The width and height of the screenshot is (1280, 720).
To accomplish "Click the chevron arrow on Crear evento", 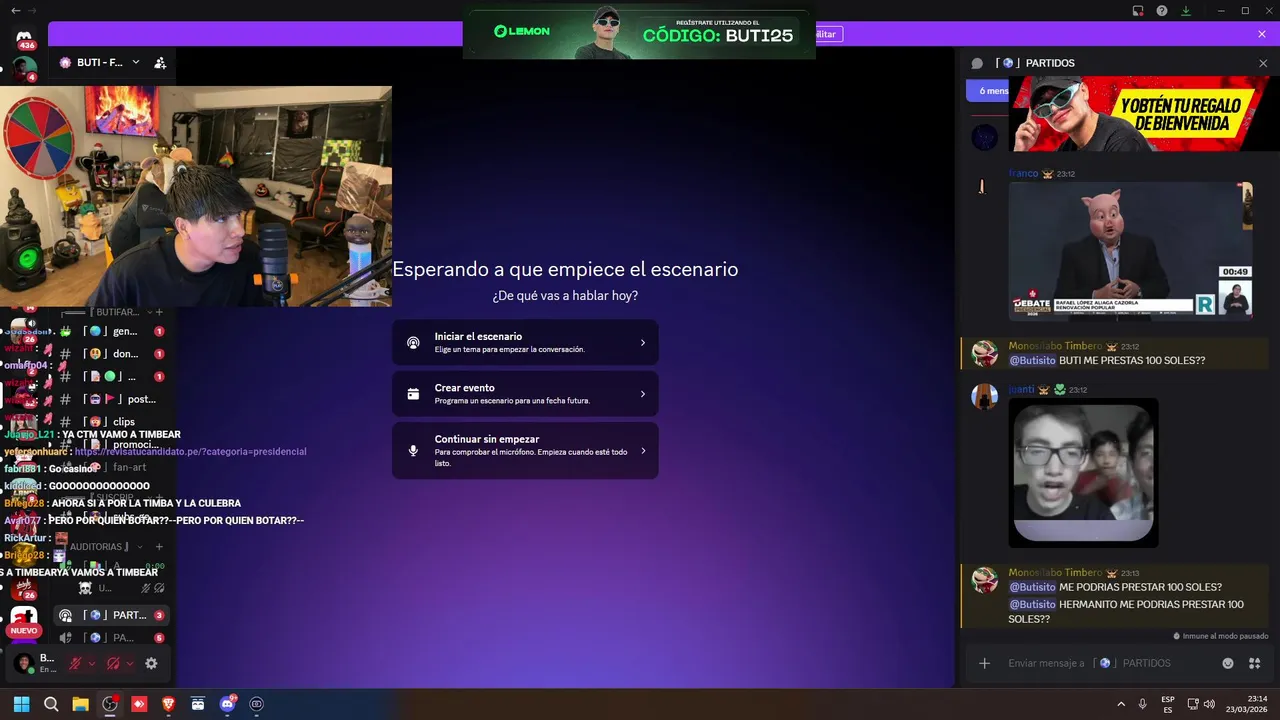I will (642, 394).
